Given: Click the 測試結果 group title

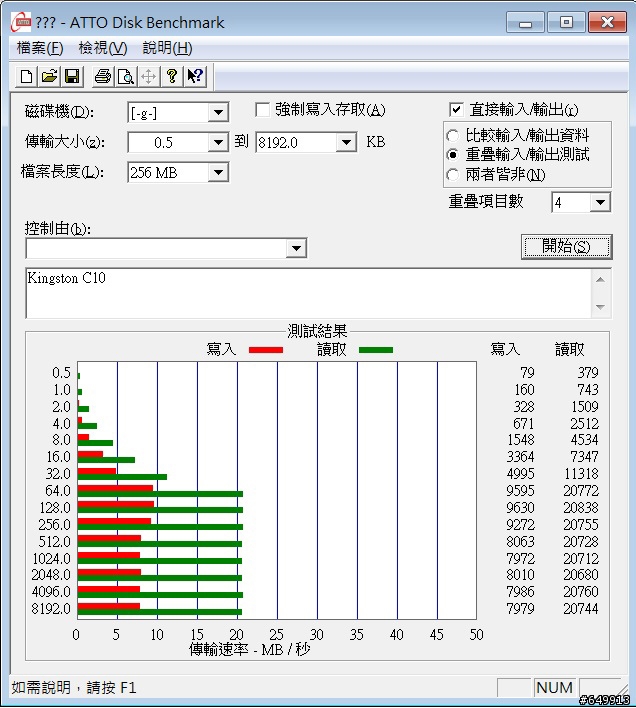Looking at the screenshot, I should (x=317, y=331).
